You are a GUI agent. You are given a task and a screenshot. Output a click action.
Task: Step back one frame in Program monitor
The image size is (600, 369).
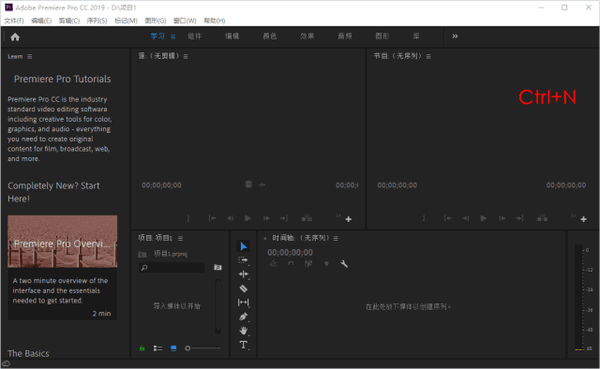[x=466, y=218]
